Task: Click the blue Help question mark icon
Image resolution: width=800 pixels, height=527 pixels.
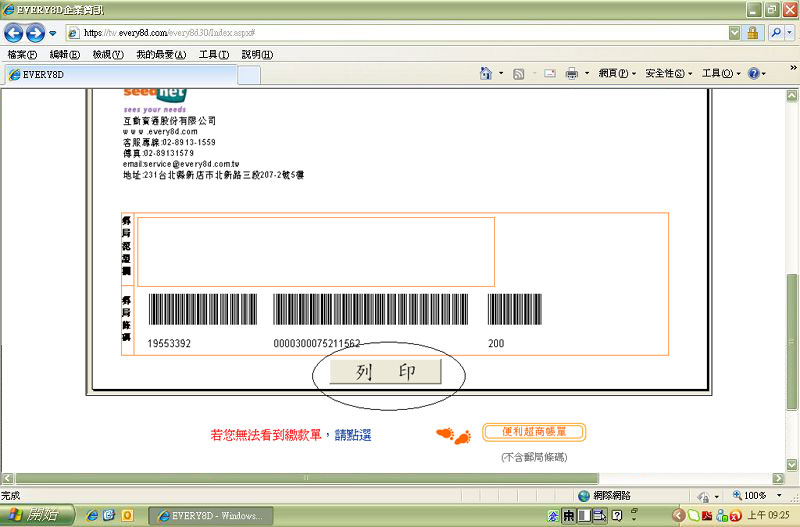Action: tap(753, 74)
